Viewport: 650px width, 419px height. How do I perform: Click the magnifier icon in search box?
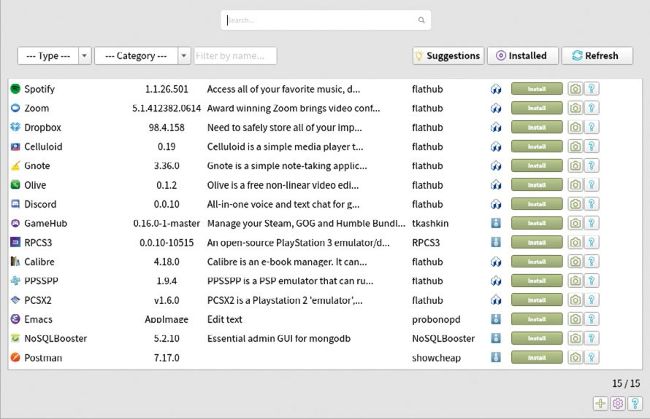[x=422, y=20]
